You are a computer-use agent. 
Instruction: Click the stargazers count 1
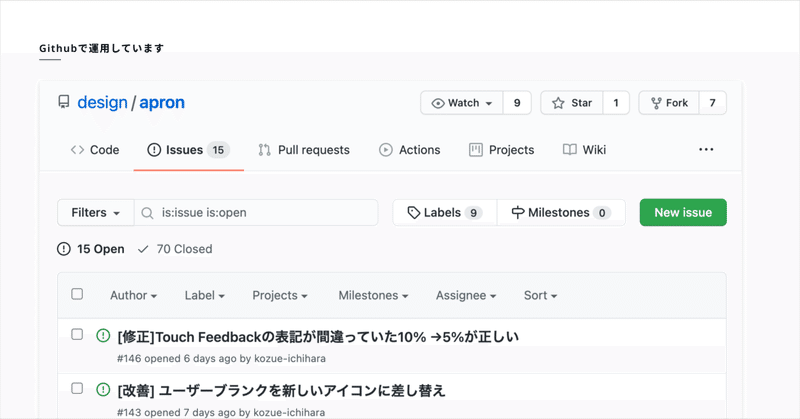(616, 103)
